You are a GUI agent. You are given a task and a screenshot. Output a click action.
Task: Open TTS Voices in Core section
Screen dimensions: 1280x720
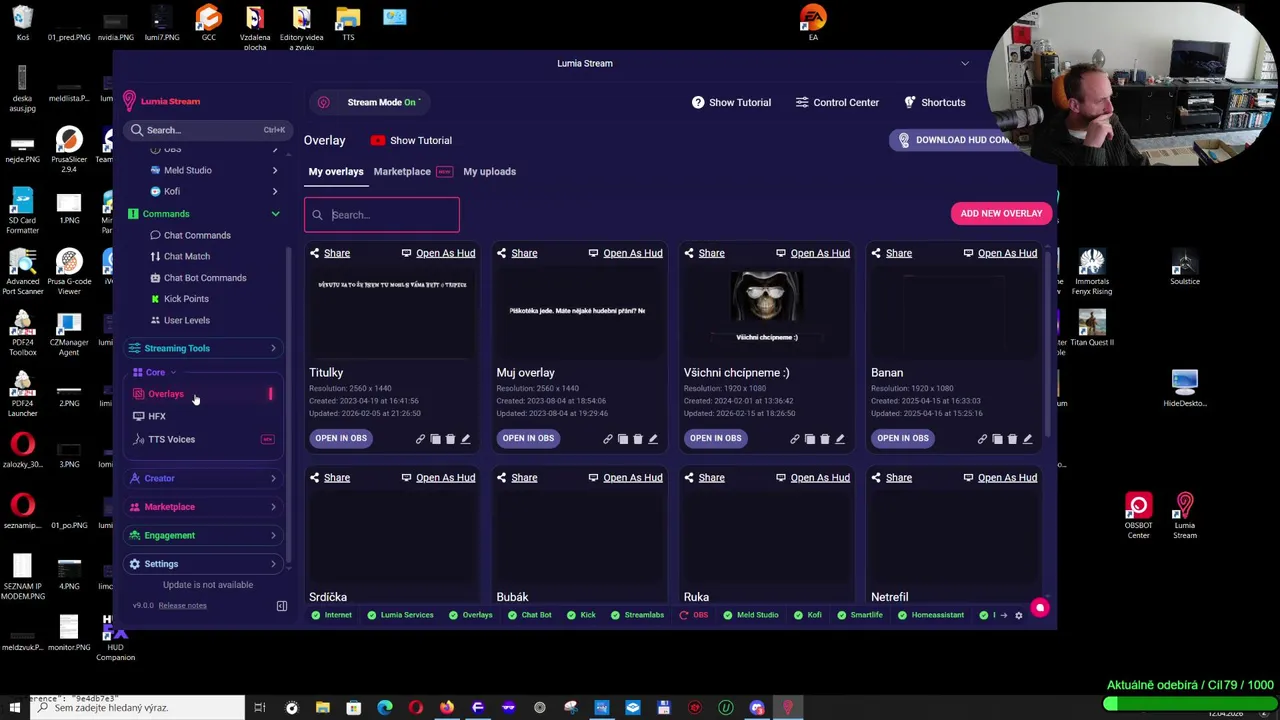171,439
